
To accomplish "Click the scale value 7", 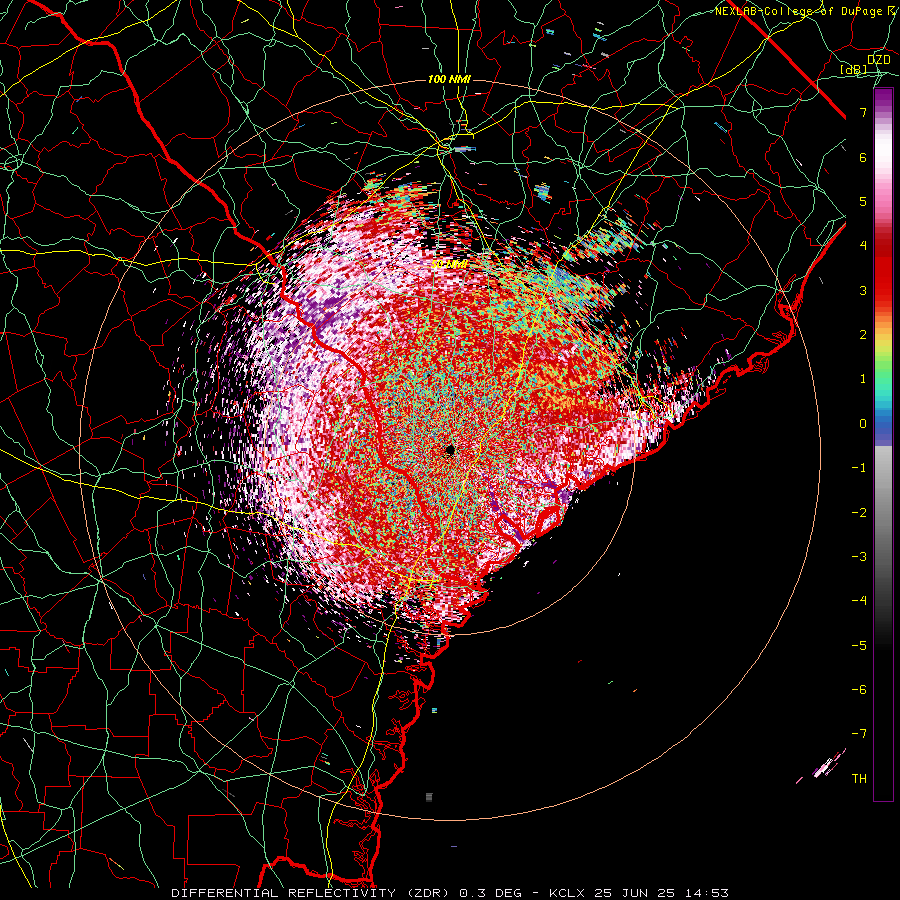I will 863,112.
